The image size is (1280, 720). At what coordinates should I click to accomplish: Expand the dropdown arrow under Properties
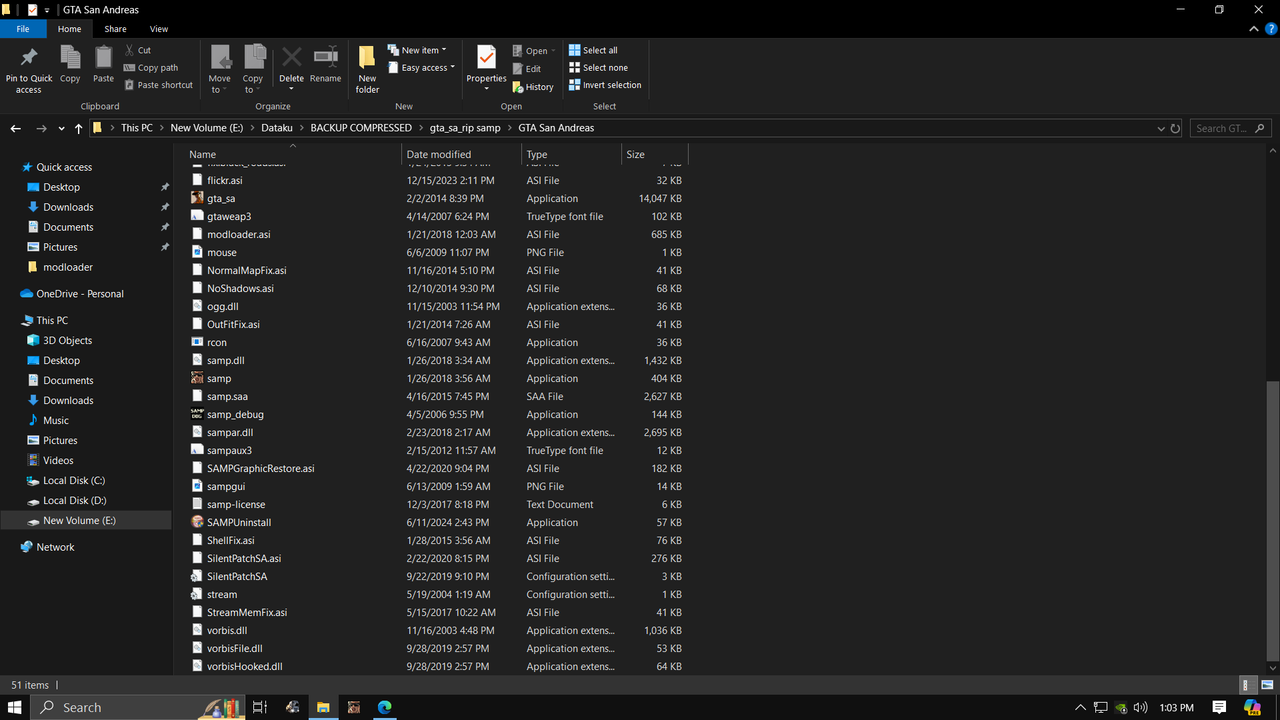(x=486, y=89)
